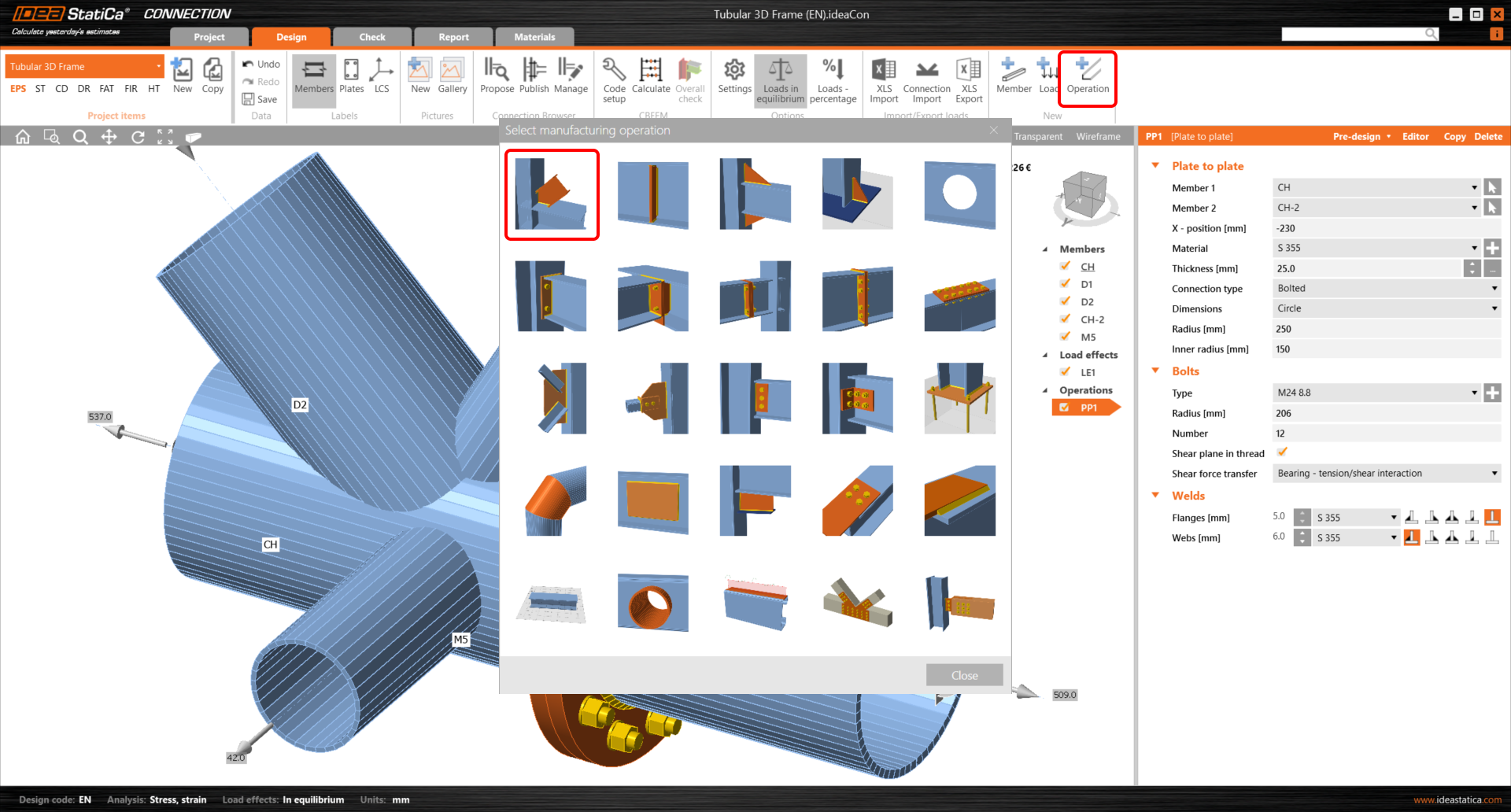Toggle the LE1 load effect checkbox
This screenshot has width=1511, height=812.
[1066, 372]
